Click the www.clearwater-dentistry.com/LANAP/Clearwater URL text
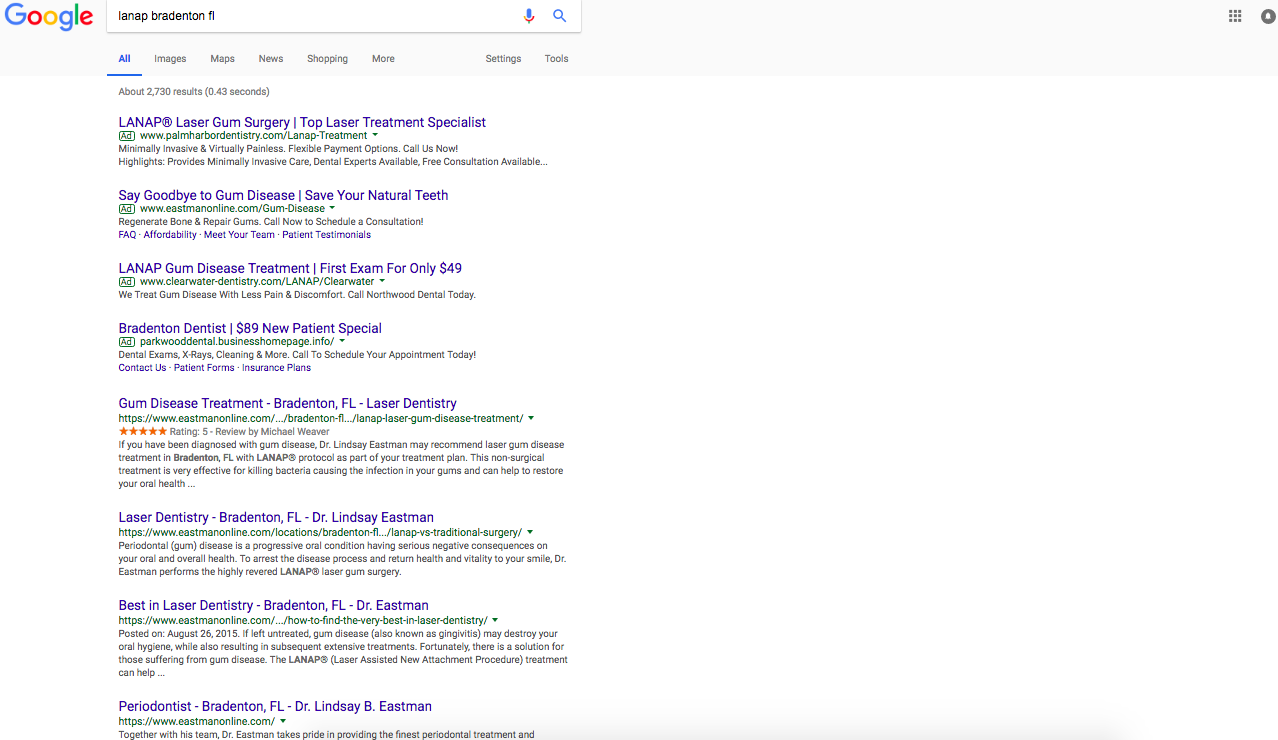Viewport: 1278px width, 740px height. coord(257,281)
